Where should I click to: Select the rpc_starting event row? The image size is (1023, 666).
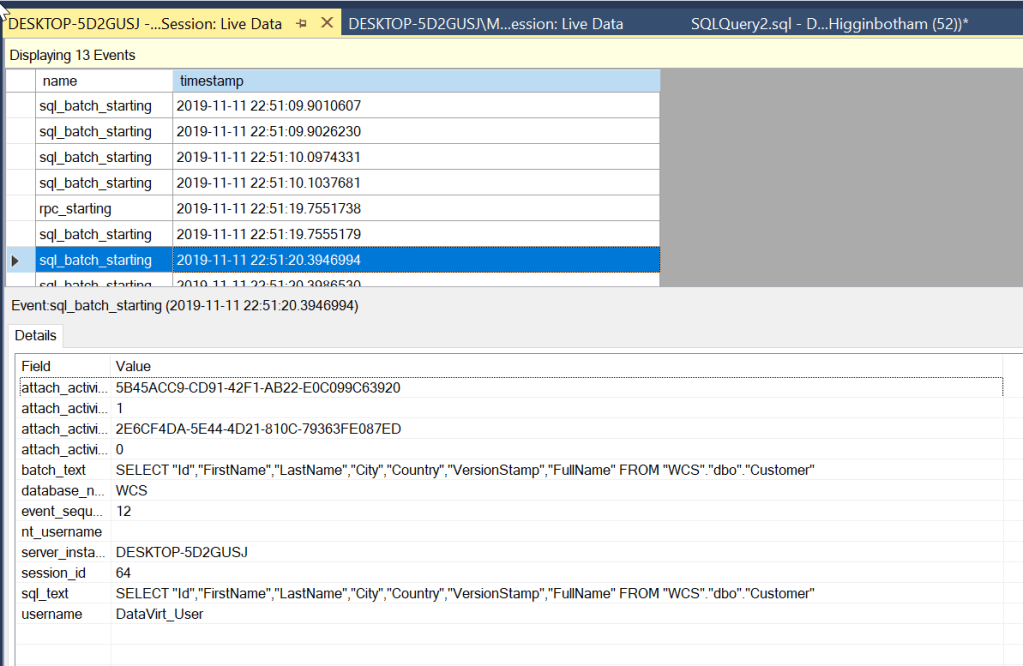coord(75,209)
